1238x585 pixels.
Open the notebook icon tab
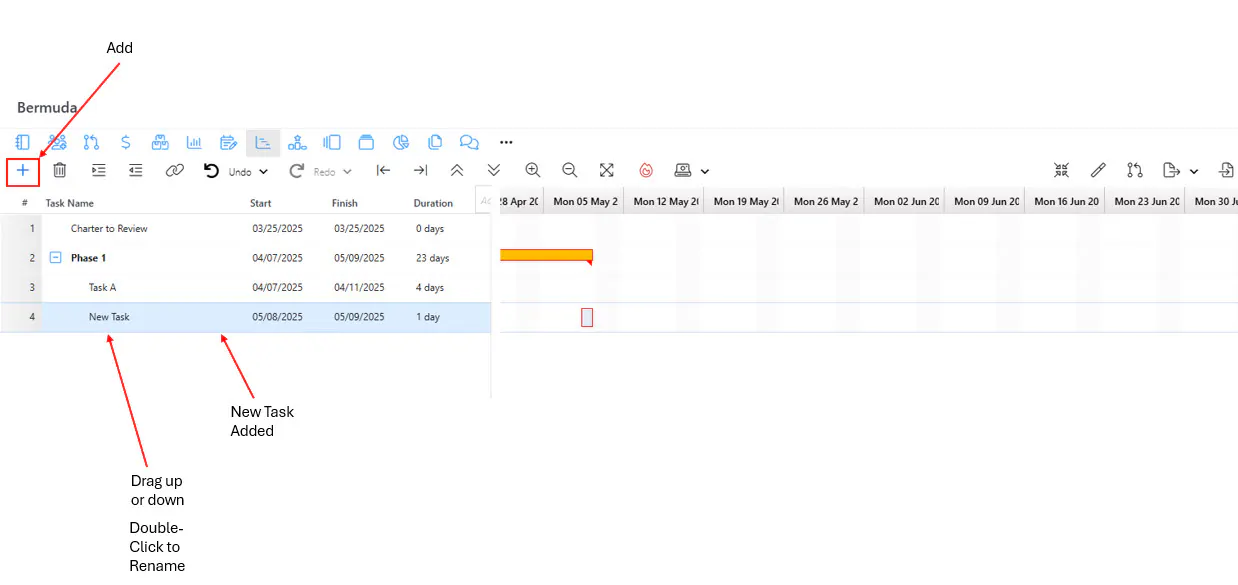click(x=22, y=142)
